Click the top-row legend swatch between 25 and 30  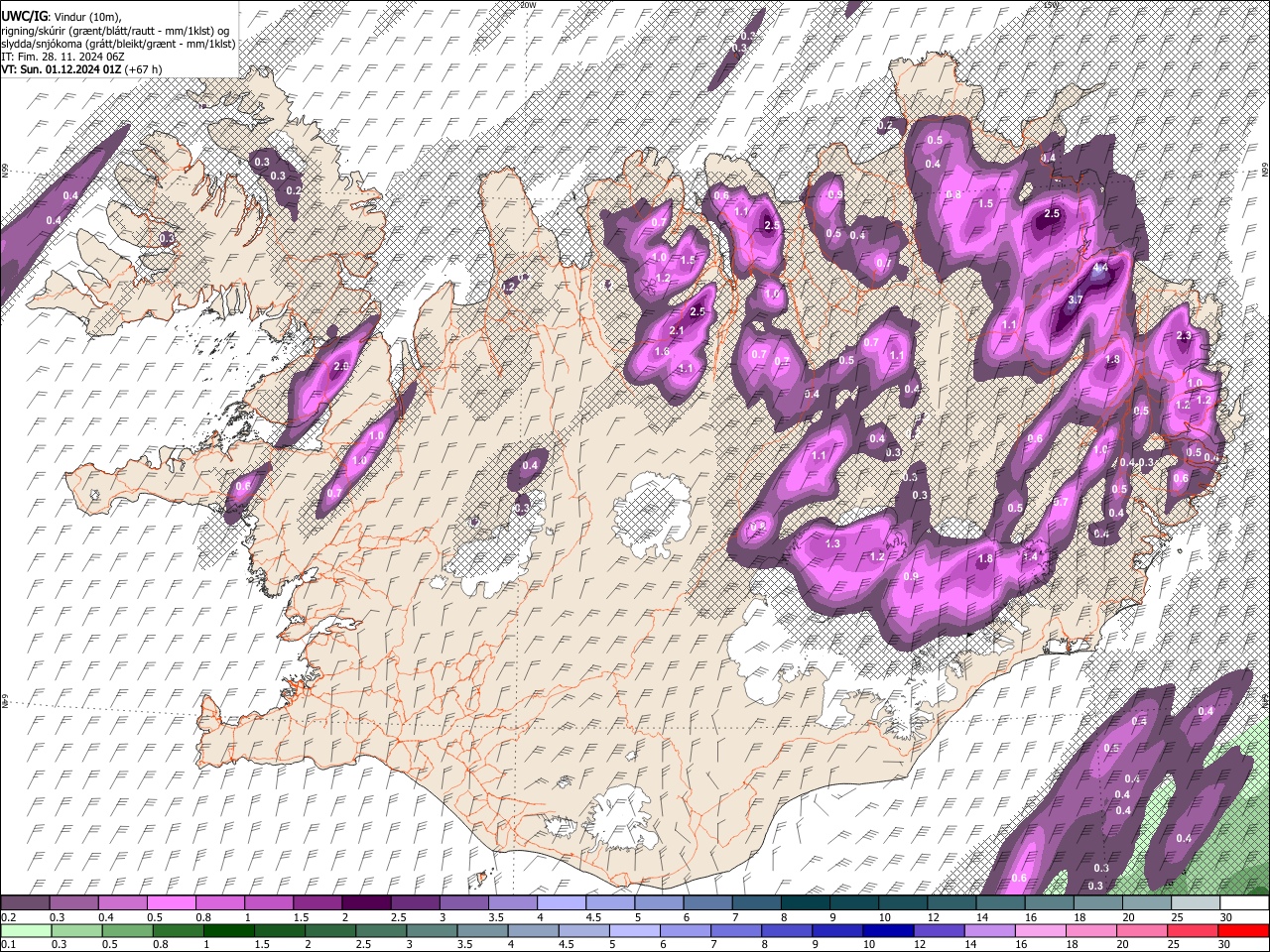[x=1196, y=902]
